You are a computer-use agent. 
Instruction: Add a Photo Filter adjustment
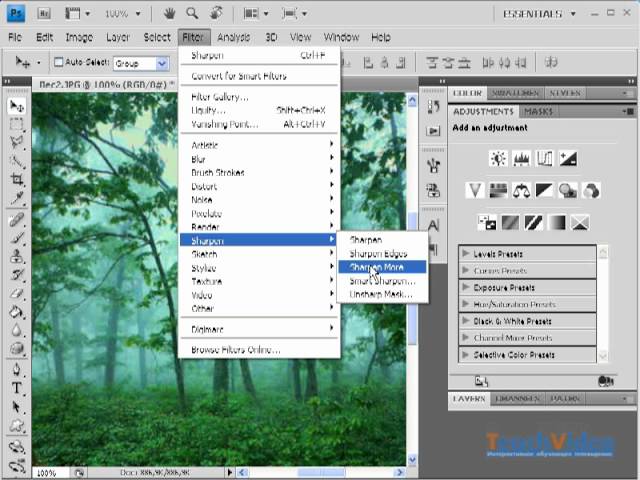pos(568,190)
